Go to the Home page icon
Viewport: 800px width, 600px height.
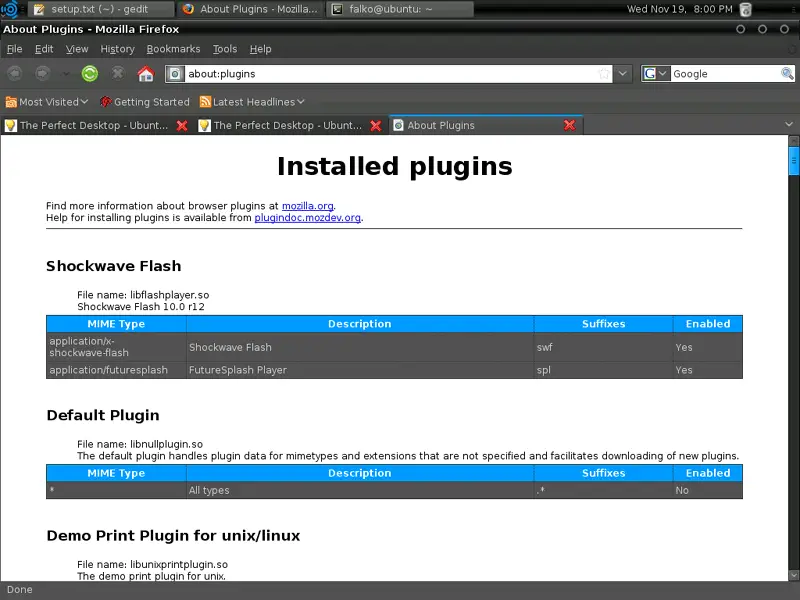146,74
